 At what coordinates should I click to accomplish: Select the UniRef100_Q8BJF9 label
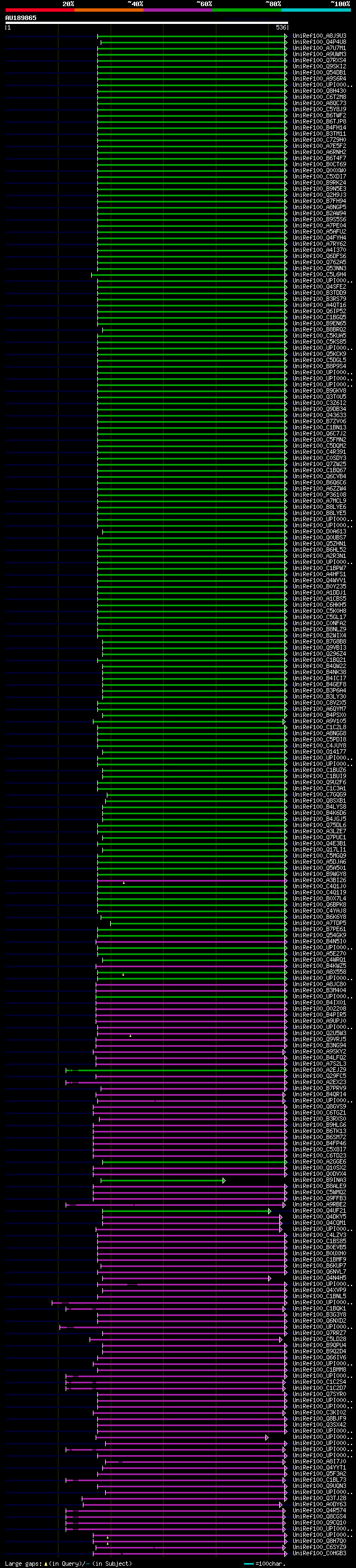click(x=319, y=1419)
